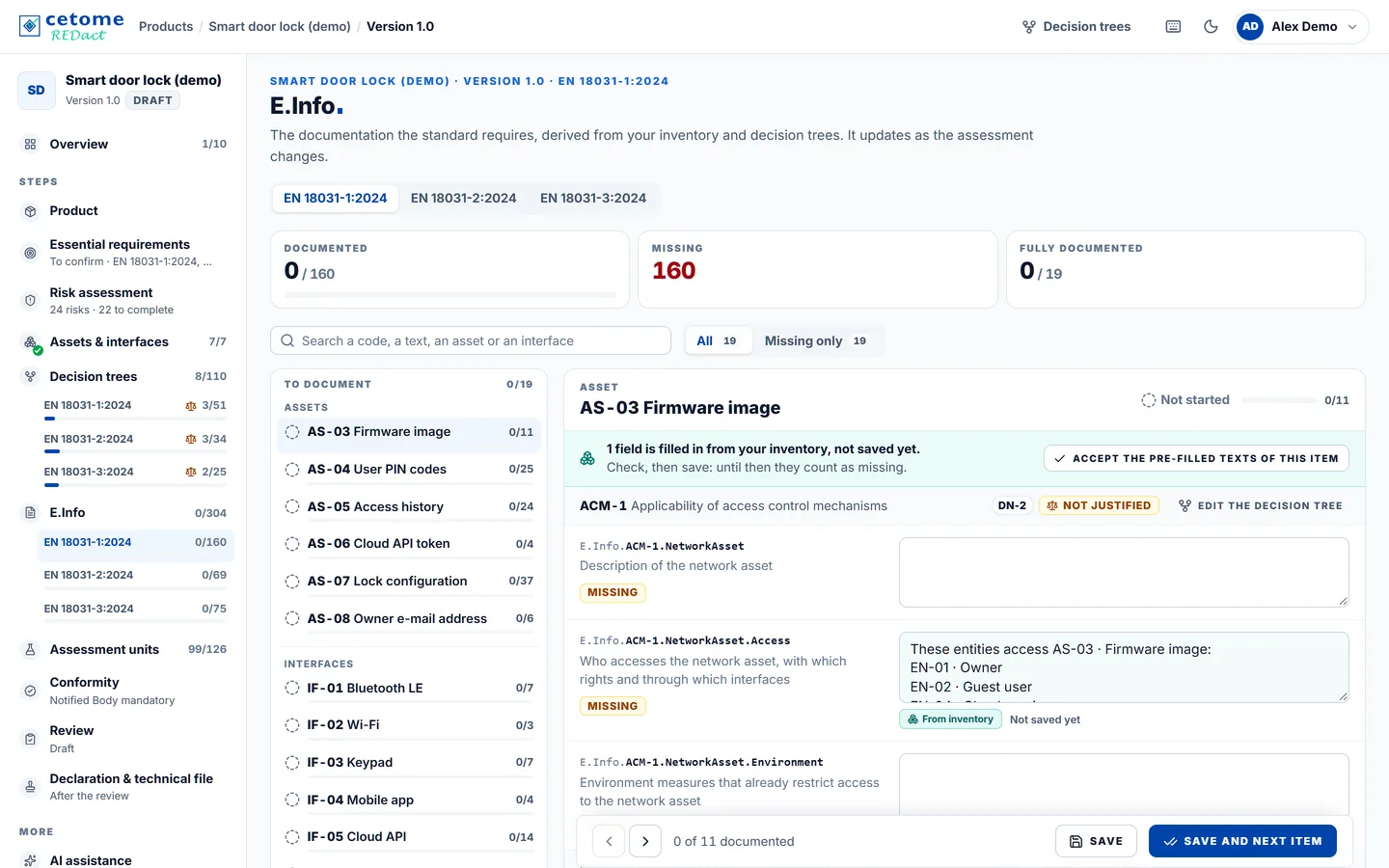Go to Products breadcrumb
The width and height of the screenshot is (1389, 868).
pos(166,26)
